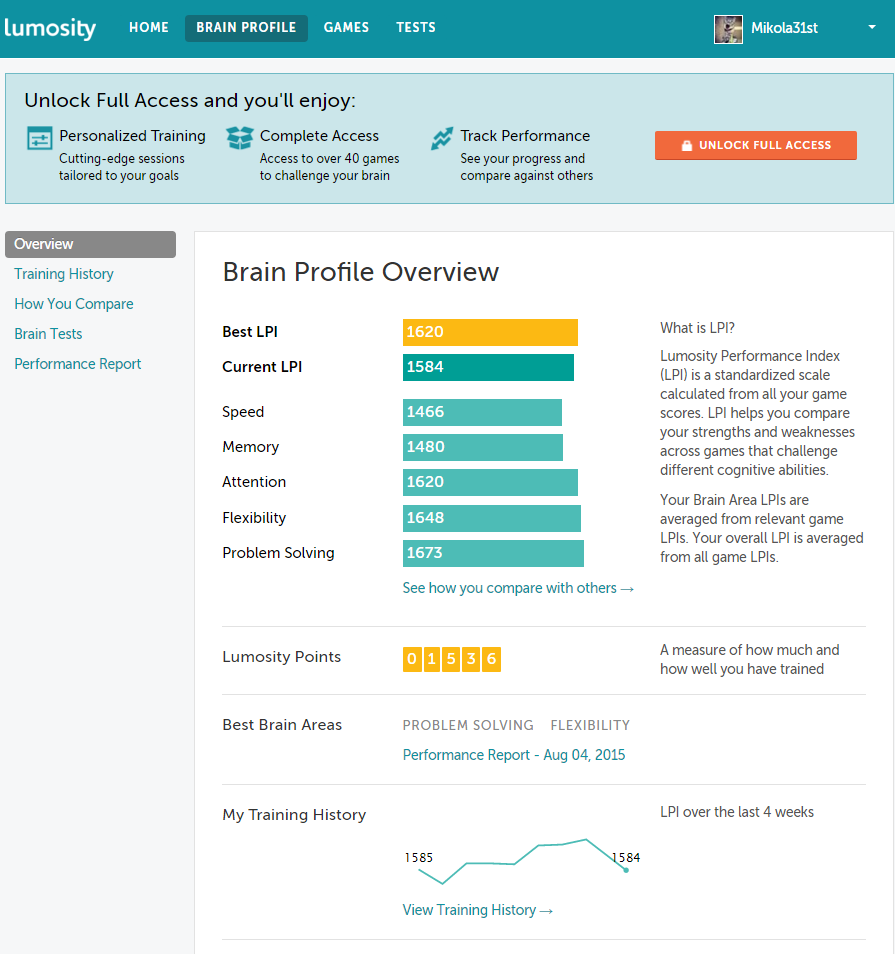Click the Attention label
The width and height of the screenshot is (895, 954).
pos(254,482)
